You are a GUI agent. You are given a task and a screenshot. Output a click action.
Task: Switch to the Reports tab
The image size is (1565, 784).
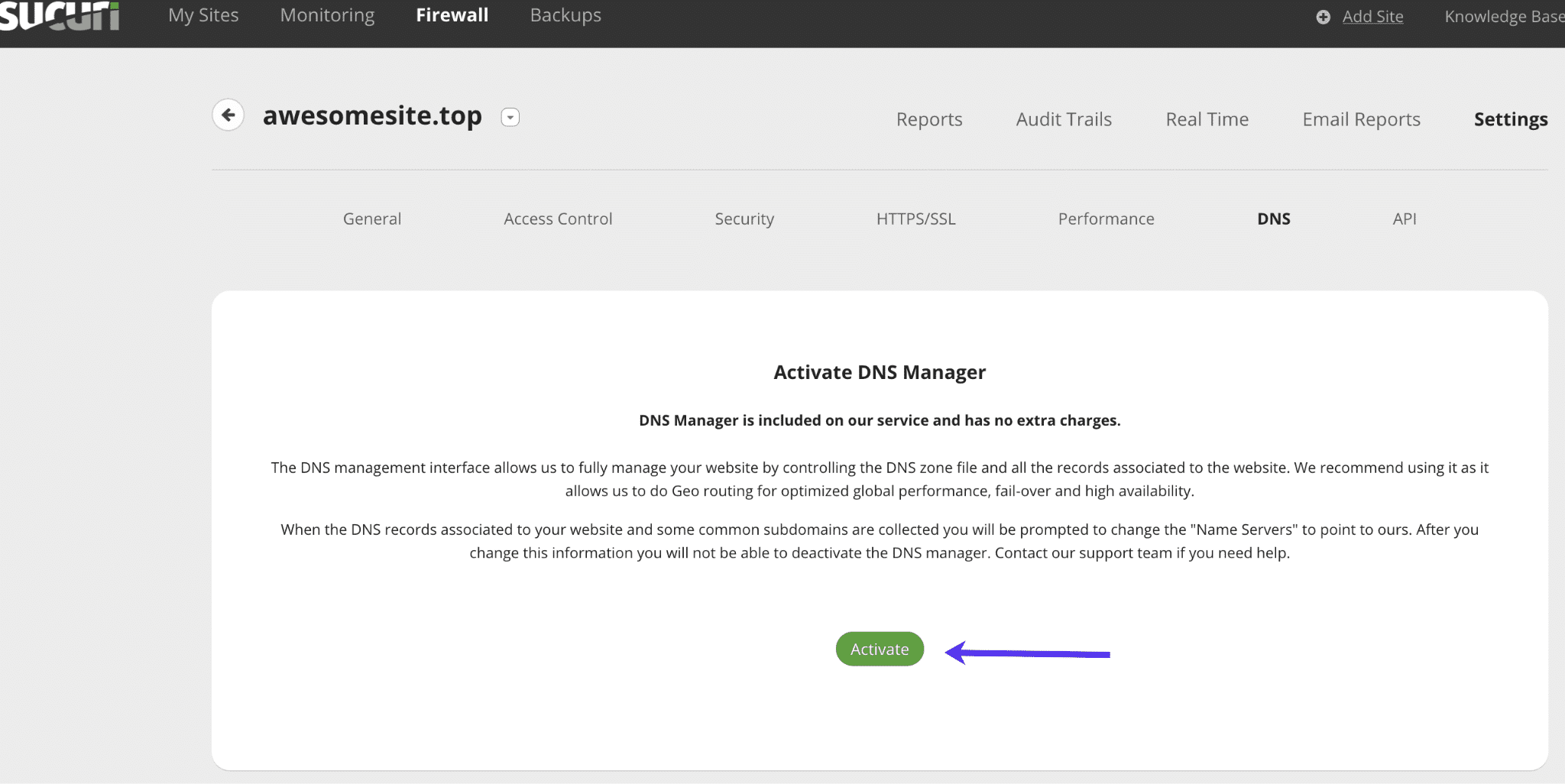[929, 119]
